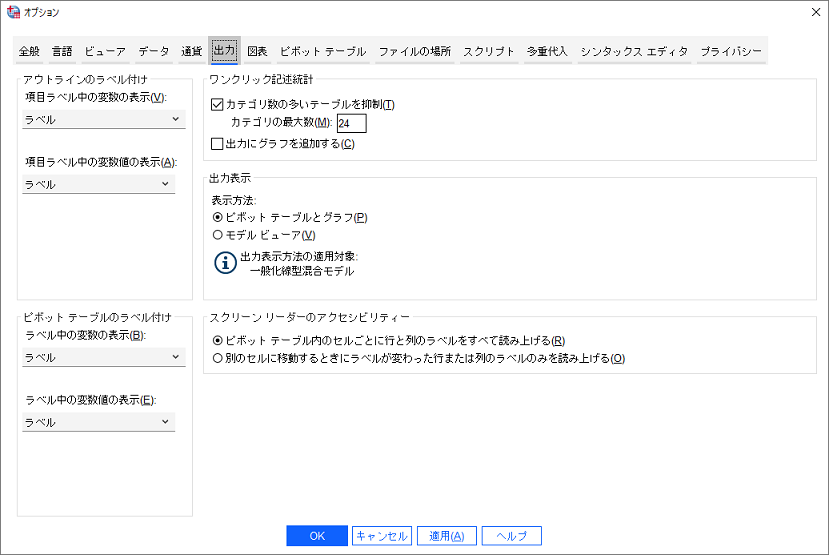Screen dimensions: 829x555
Task: Click the SPSS app icon in title bar
Action: click(13, 12)
